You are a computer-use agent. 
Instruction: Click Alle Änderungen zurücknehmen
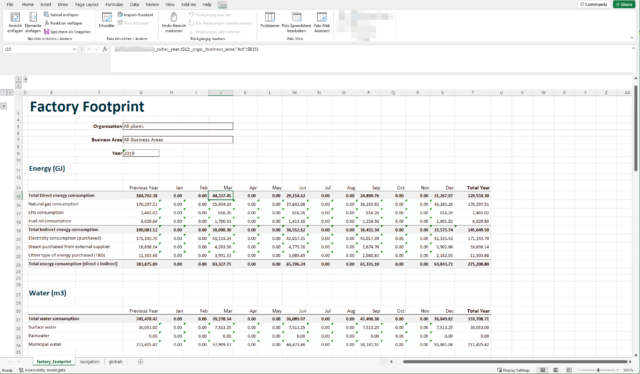pyautogui.click(x=220, y=23)
